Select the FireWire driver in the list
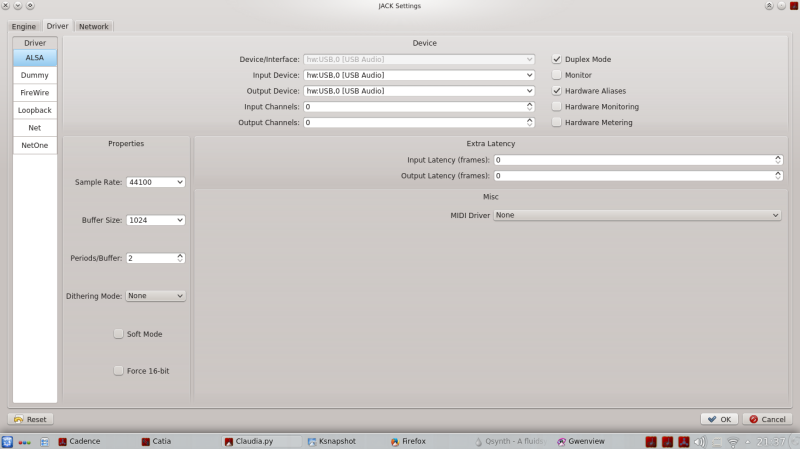800x449 pixels. [x=35, y=92]
